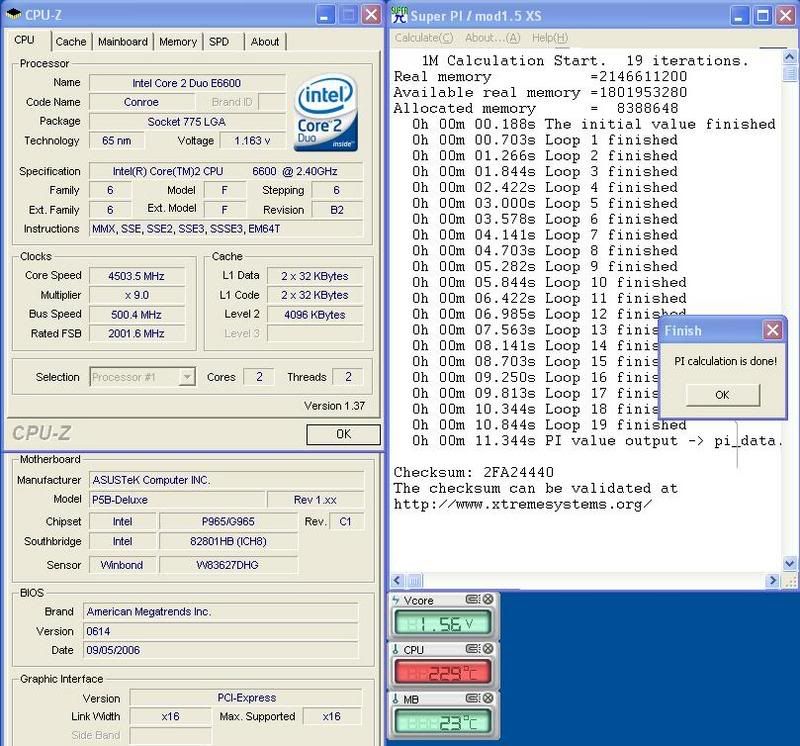800x746 pixels.
Task: Open the Mainboard tab in CPU-Z
Action: [124, 41]
